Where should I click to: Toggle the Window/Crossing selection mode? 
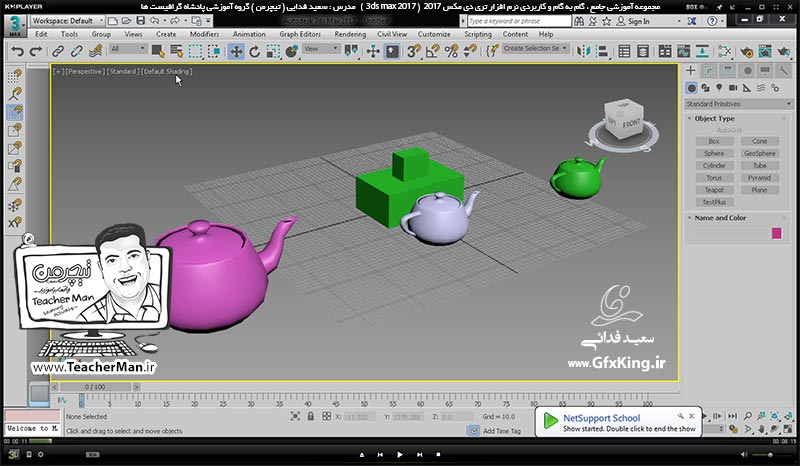214,51
